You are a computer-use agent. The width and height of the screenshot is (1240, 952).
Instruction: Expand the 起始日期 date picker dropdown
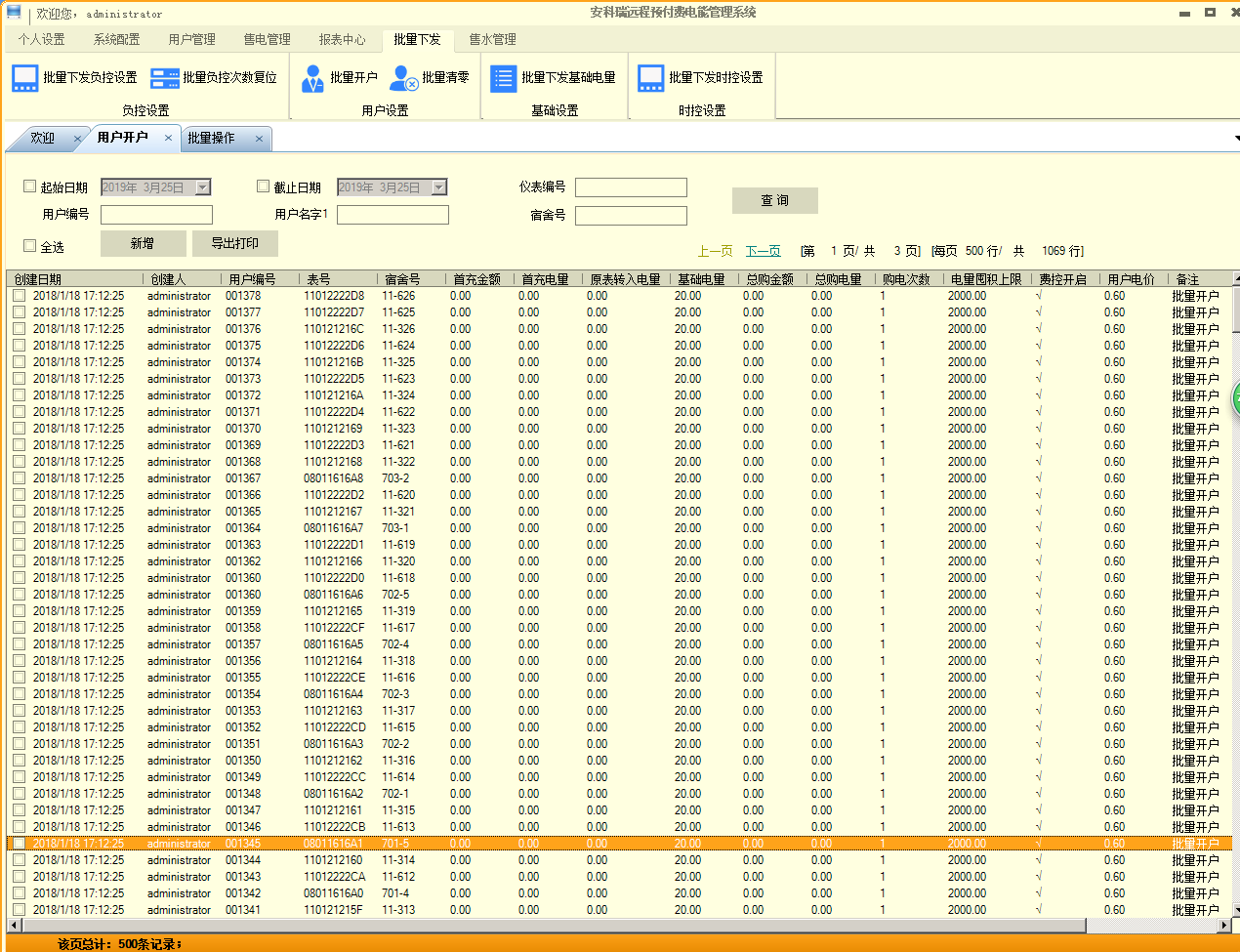[x=202, y=187]
